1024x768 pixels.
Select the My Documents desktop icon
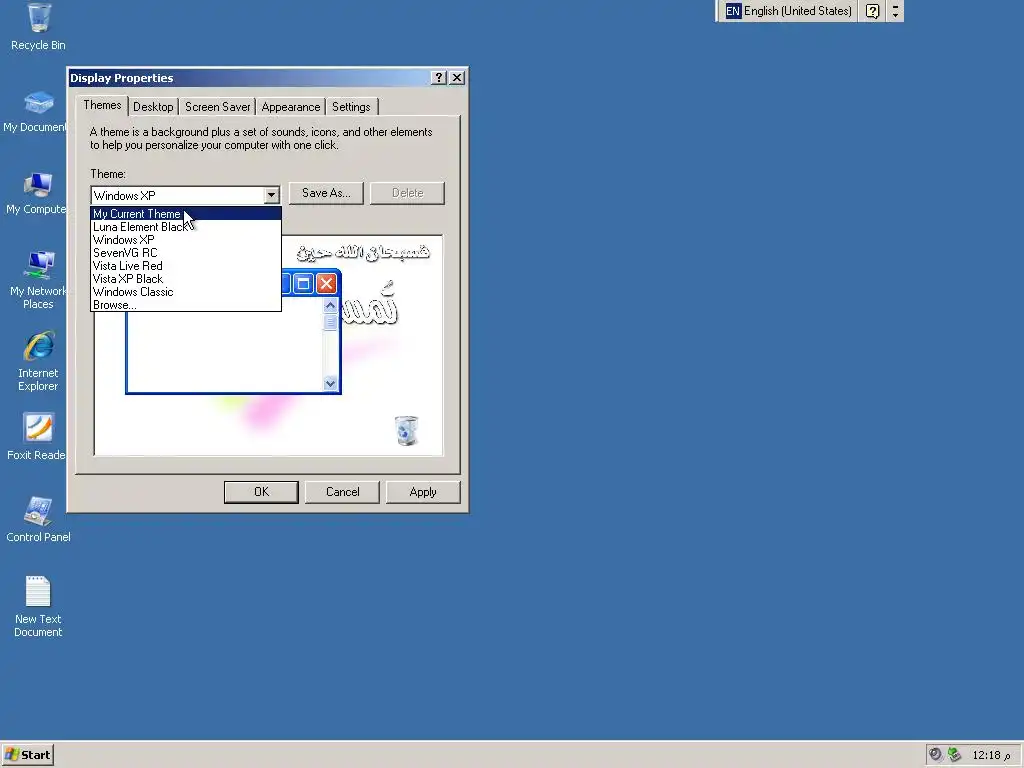[36, 112]
